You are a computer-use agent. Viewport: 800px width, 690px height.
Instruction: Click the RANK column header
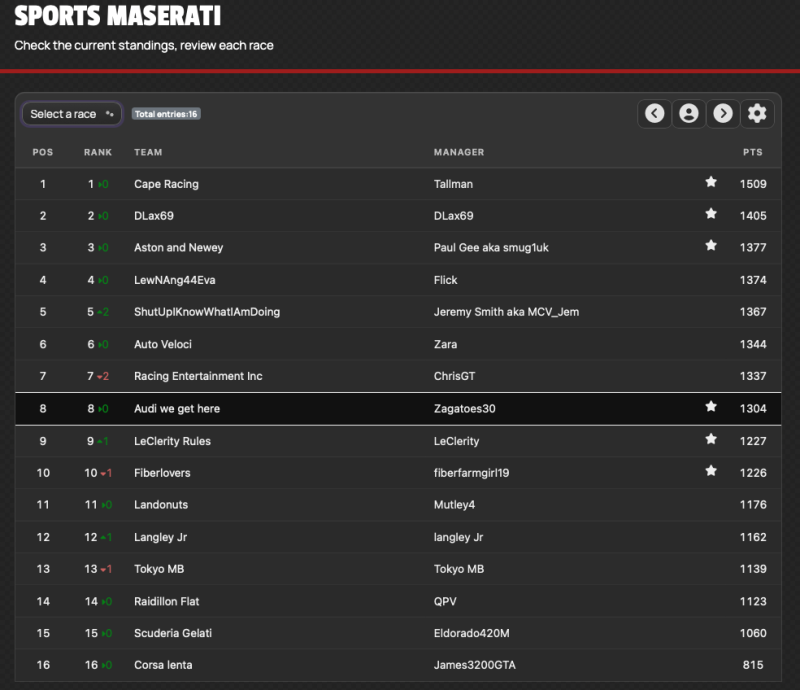tap(98, 152)
